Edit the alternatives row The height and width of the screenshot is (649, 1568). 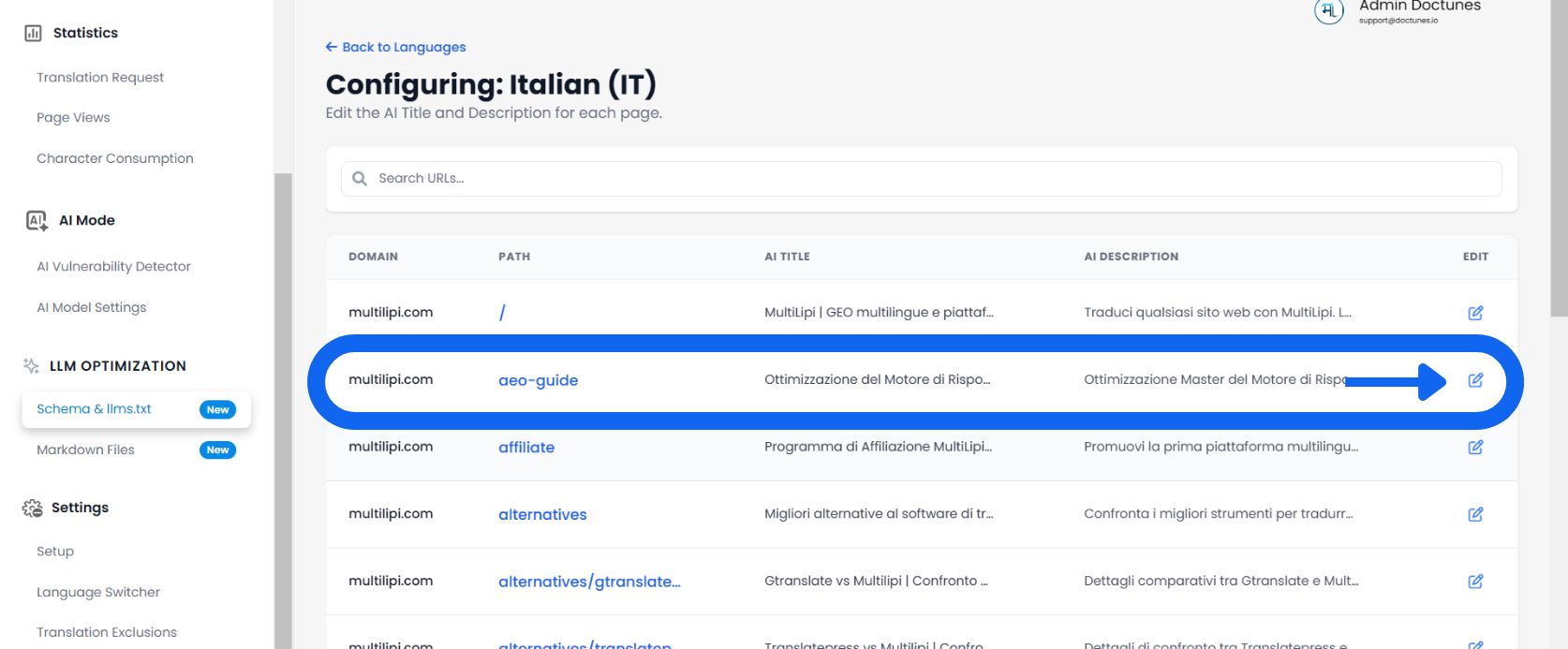pyautogui.click(x=1475, y=514)
